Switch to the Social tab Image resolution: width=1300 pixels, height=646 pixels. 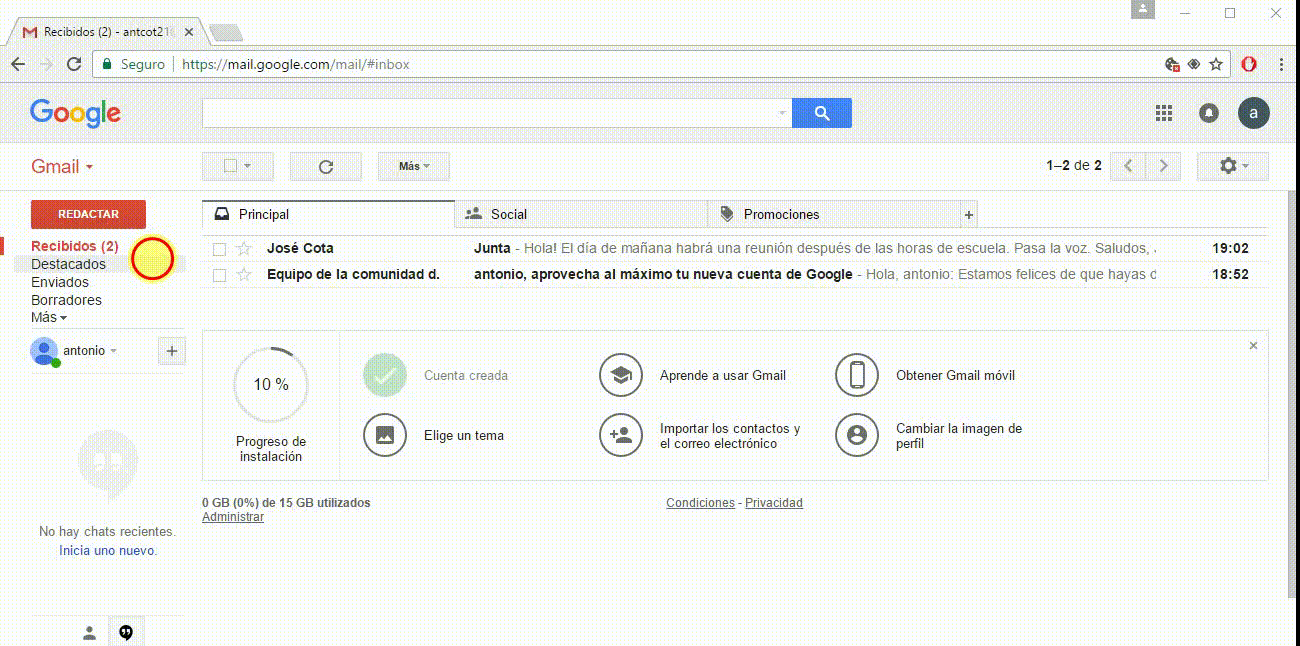581,214
